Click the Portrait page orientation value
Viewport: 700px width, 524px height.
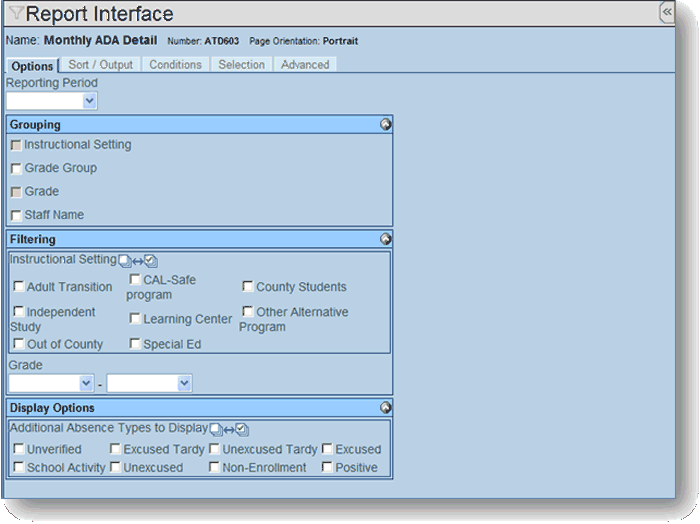click(340, 41)
